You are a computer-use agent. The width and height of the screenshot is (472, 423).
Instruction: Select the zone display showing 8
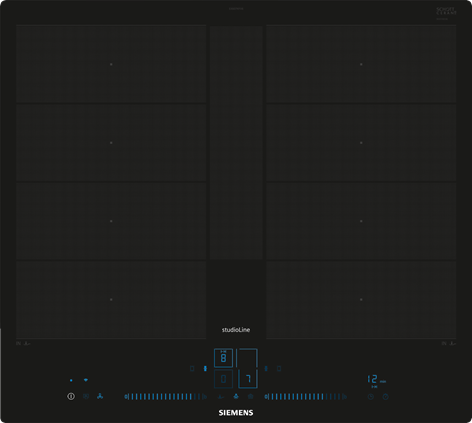[223, 358]
